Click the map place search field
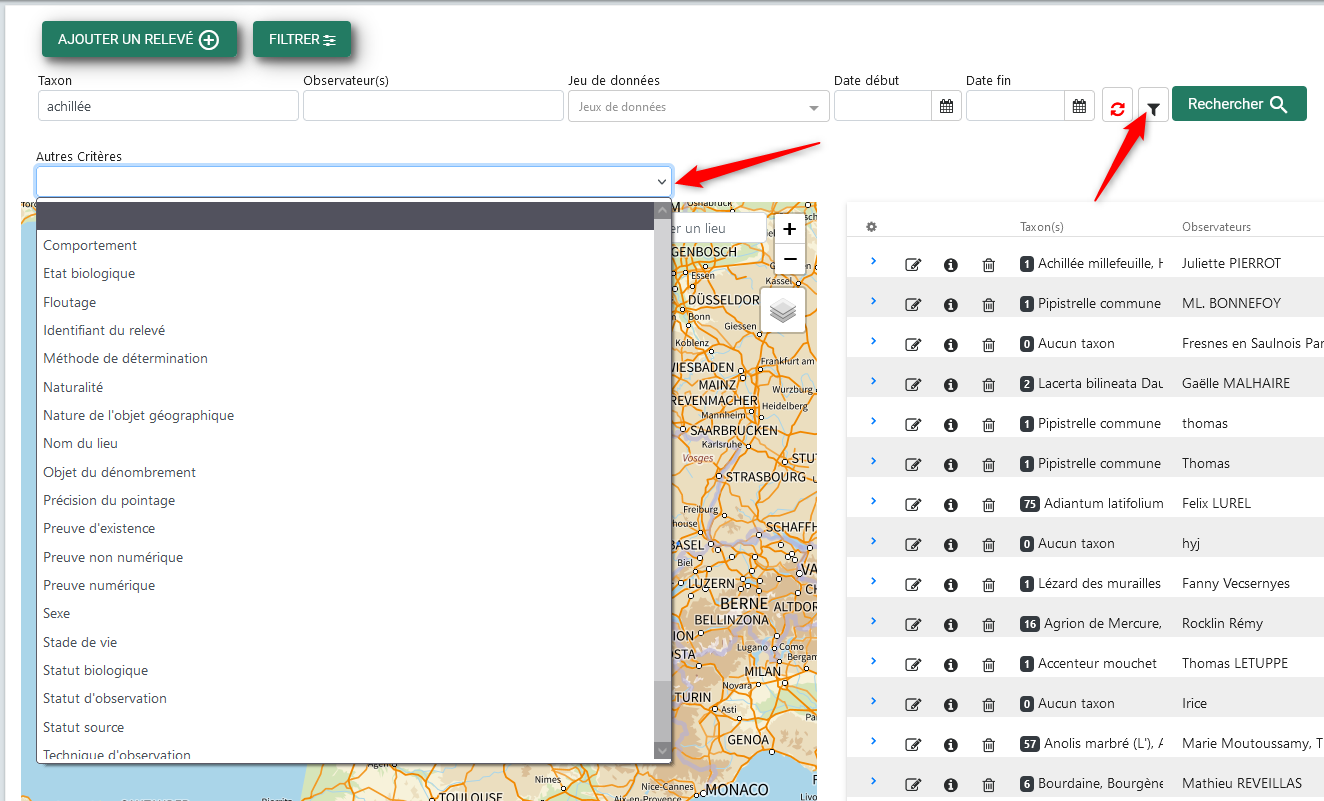This screenshot has width=1324, height=801. click(x=719, y=229)
